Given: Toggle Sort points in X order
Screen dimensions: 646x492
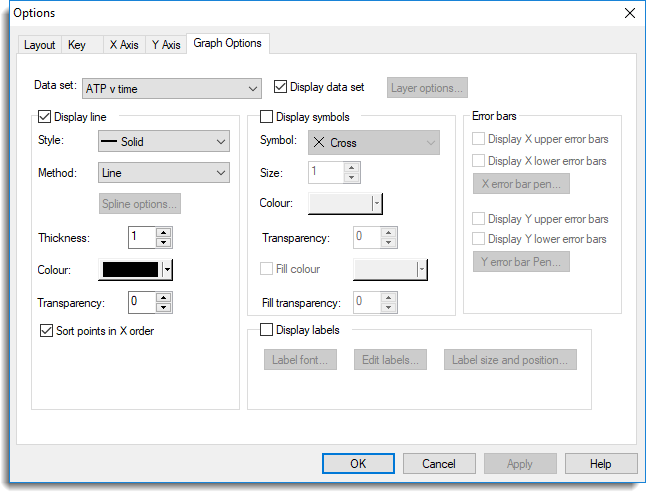Looking at the screenshot, I should click(44, 330).
